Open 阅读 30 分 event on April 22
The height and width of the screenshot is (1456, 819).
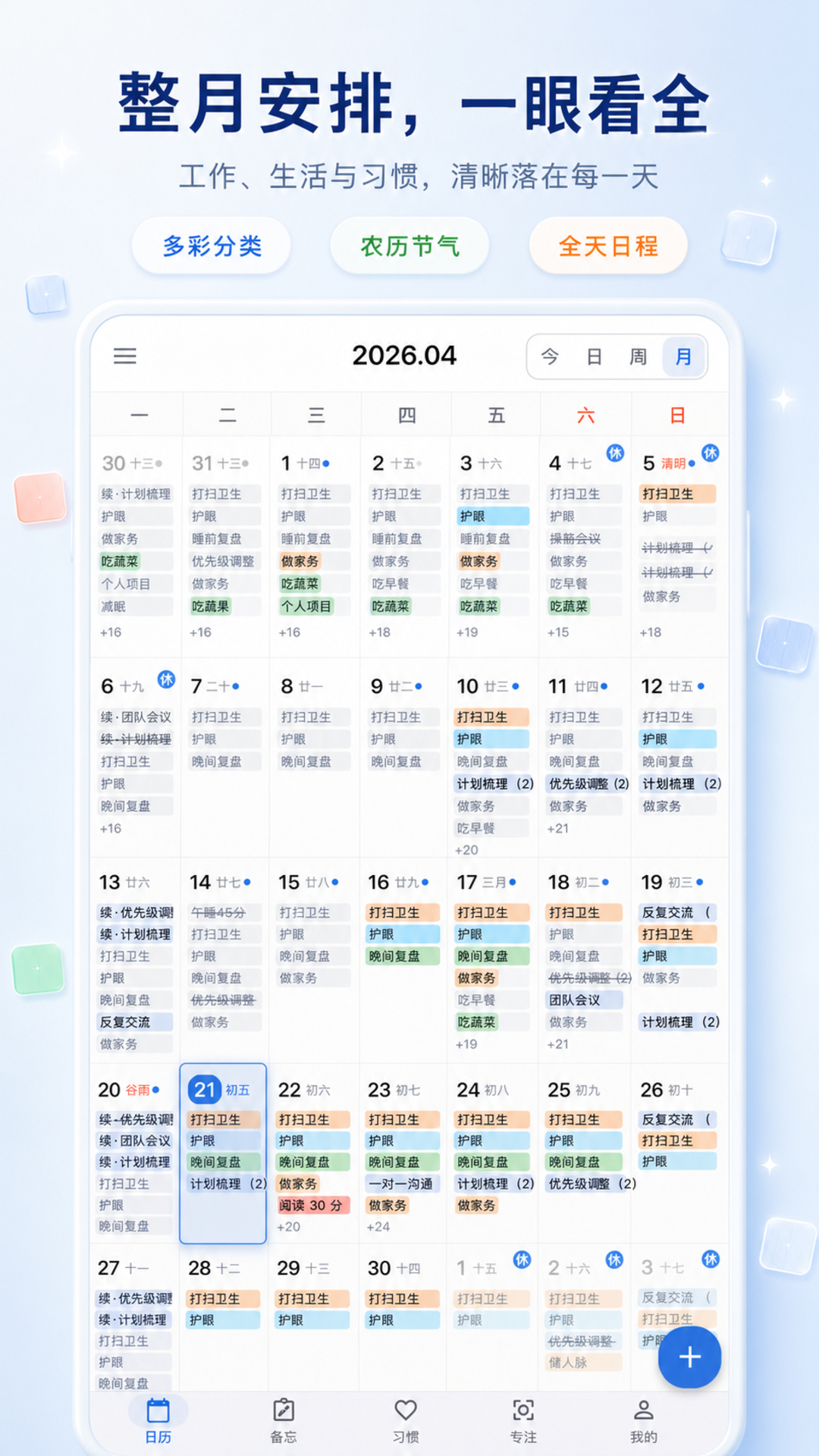[312, 1206]
